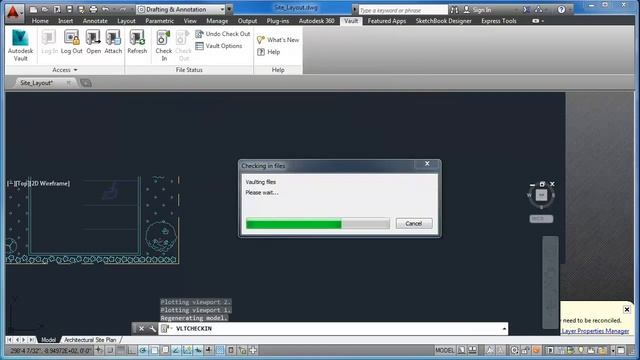
Task: Click the Redo arrow in quick access toolbar
Action: 123,9
